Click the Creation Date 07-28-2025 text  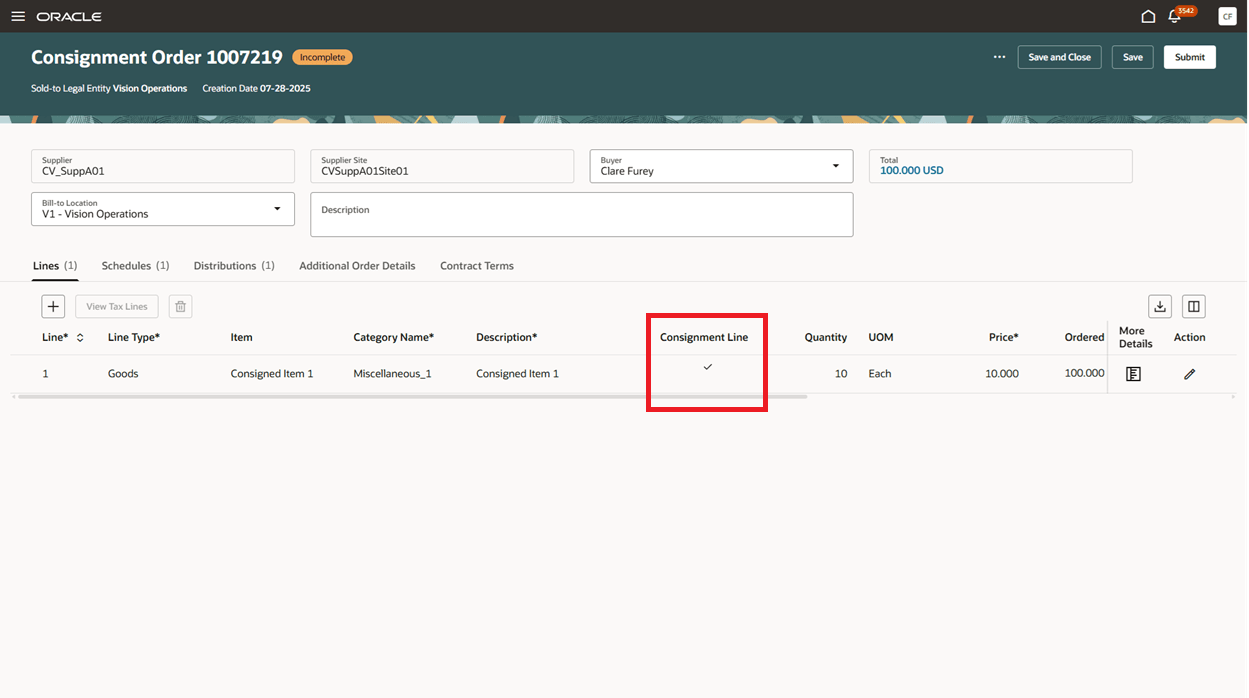coord(256,89)
